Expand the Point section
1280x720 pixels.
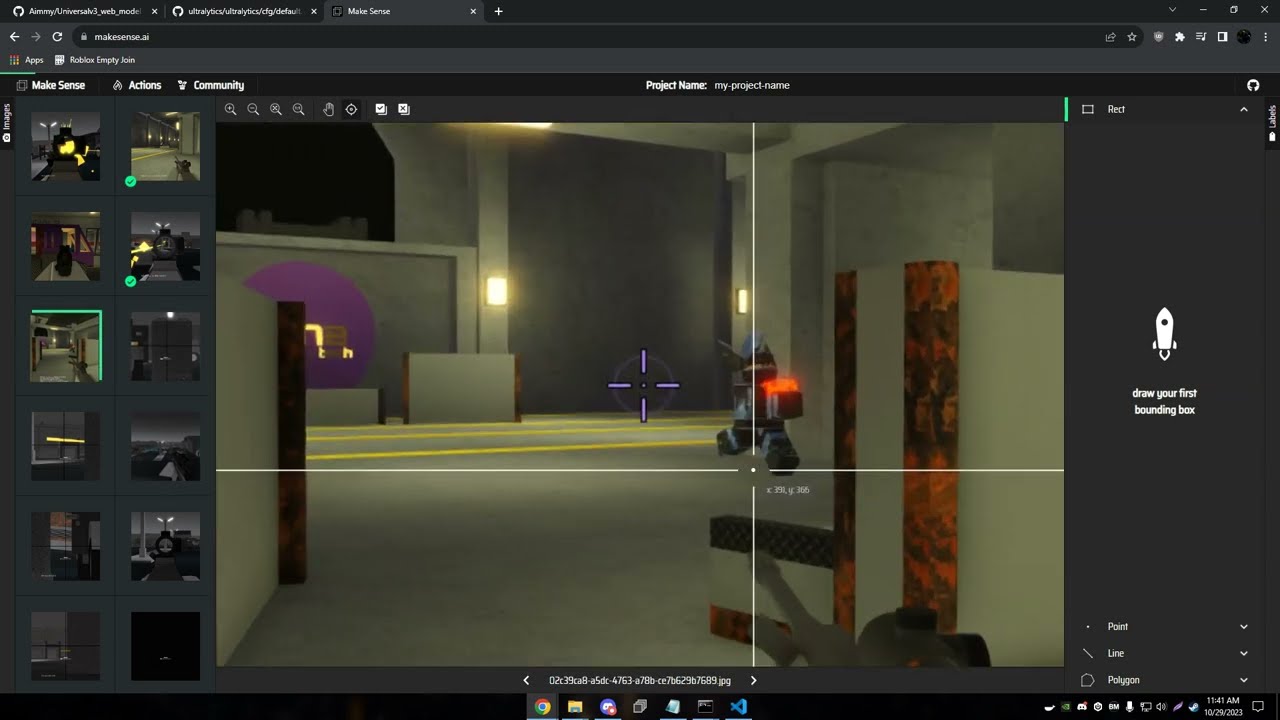(x=1244, y=626)
